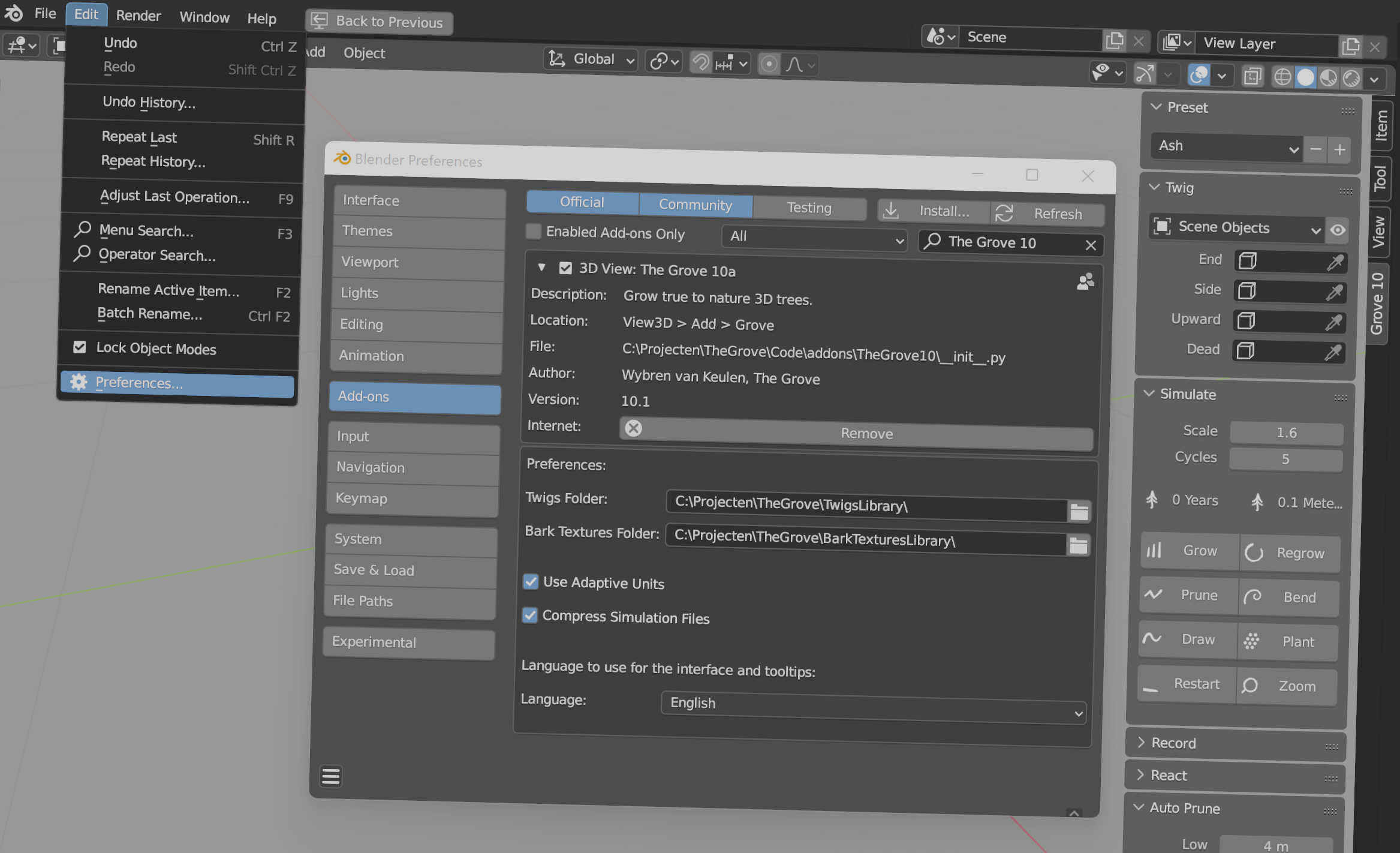Toggle Testing add-ons filter
Image resolution: width=1400 pixels, height=853 pixels.
[x=809, y=208]
